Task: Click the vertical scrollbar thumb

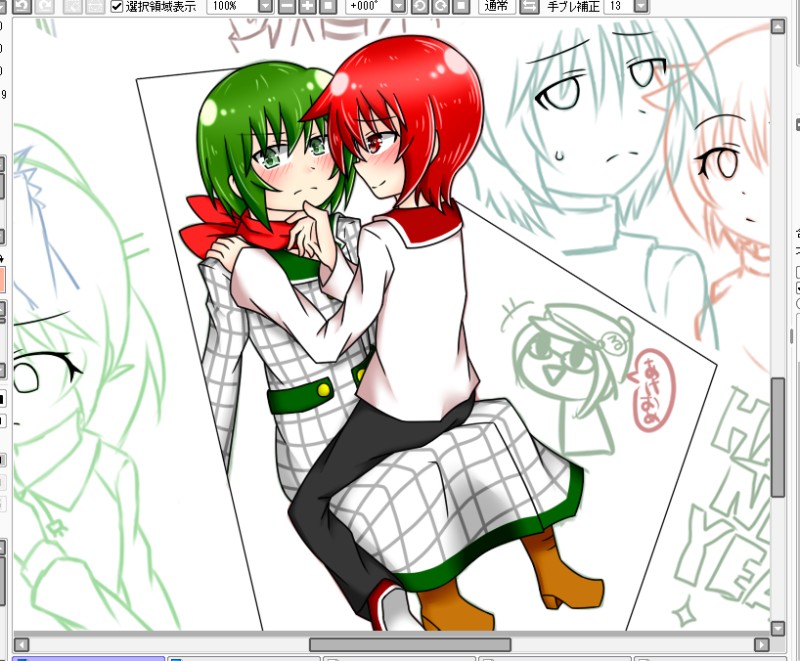Action: (778, 438)
